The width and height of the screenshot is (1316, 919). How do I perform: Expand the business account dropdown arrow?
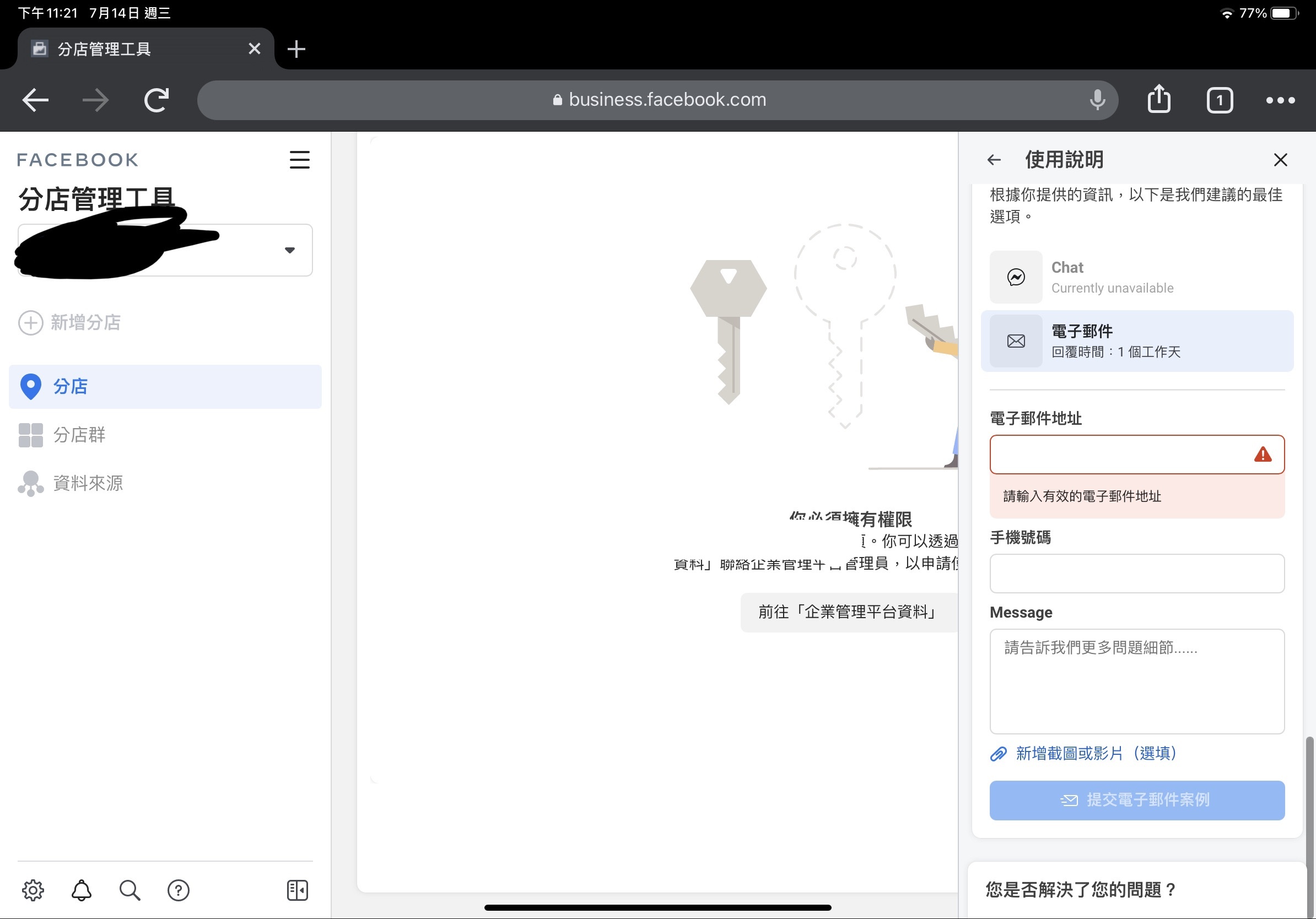(290, 250)
